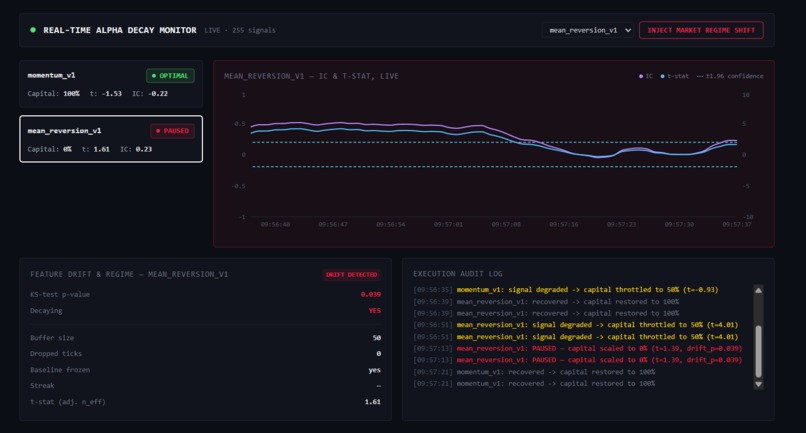This screenshot has width=806, height=433.
Task: Click the Buffer size value 50
Action: [377, 338]
